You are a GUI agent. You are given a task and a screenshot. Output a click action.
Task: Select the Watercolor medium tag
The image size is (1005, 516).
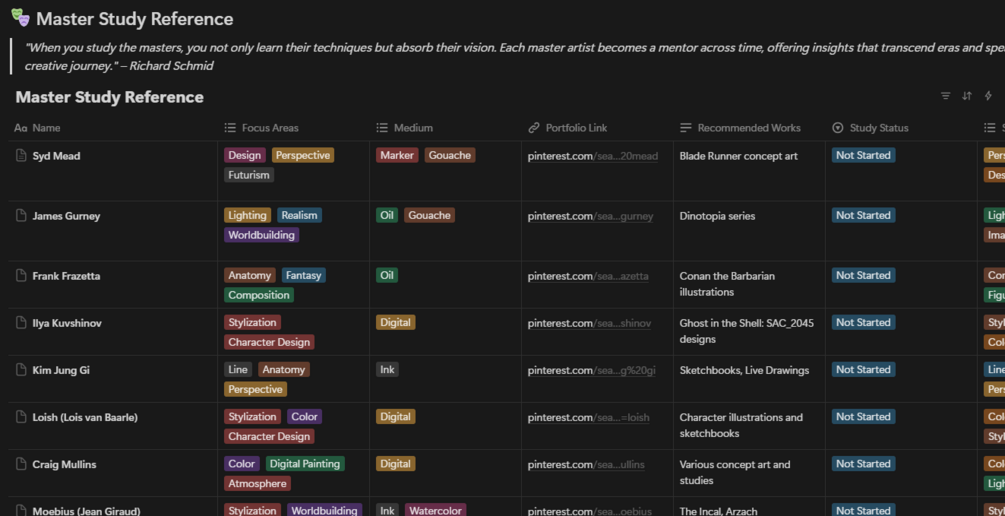(435, 510)
